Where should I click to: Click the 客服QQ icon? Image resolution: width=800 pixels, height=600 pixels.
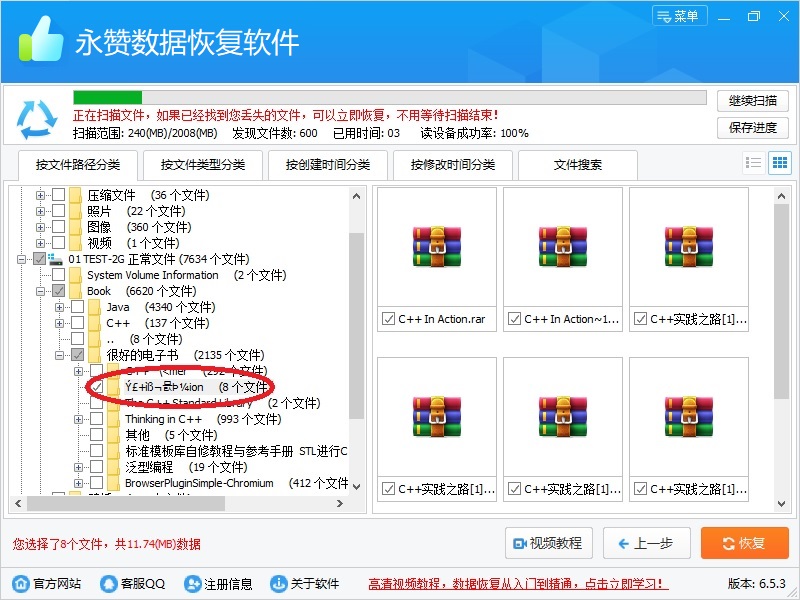108,584
